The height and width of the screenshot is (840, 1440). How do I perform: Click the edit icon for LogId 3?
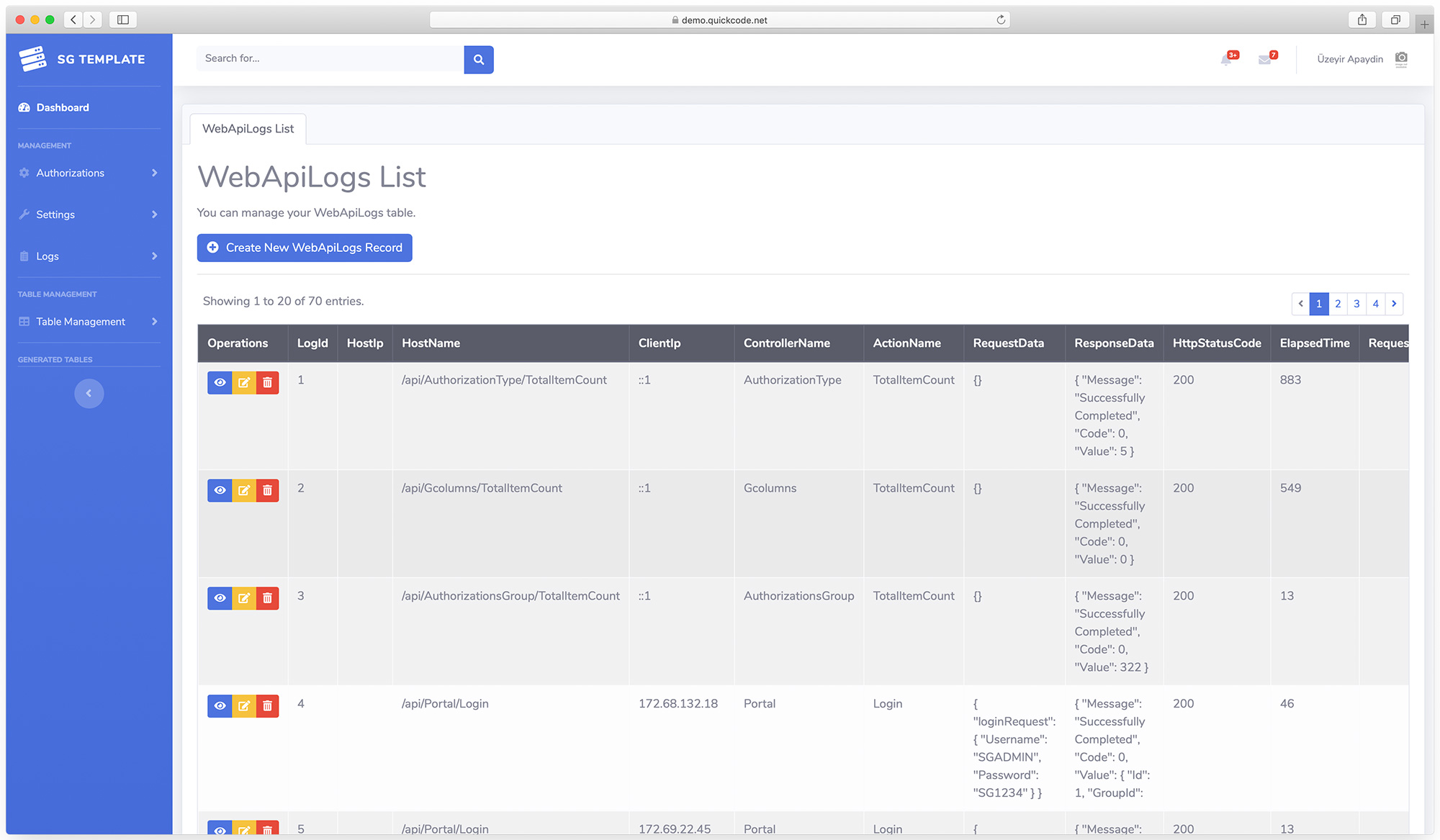pyautogui.click(x=244, y=598)
